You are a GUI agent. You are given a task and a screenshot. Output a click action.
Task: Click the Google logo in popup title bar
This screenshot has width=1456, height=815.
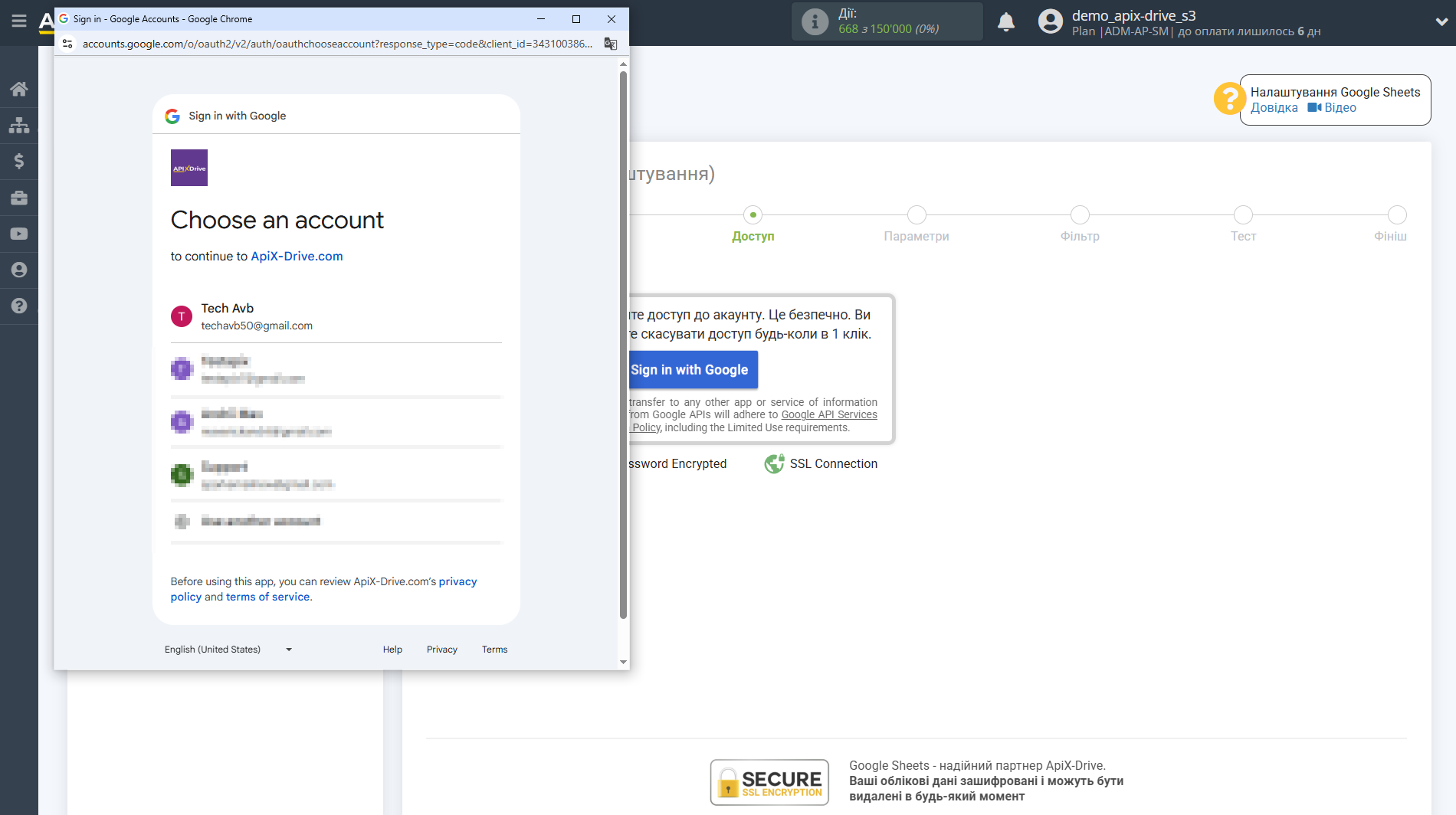point(64,18)
